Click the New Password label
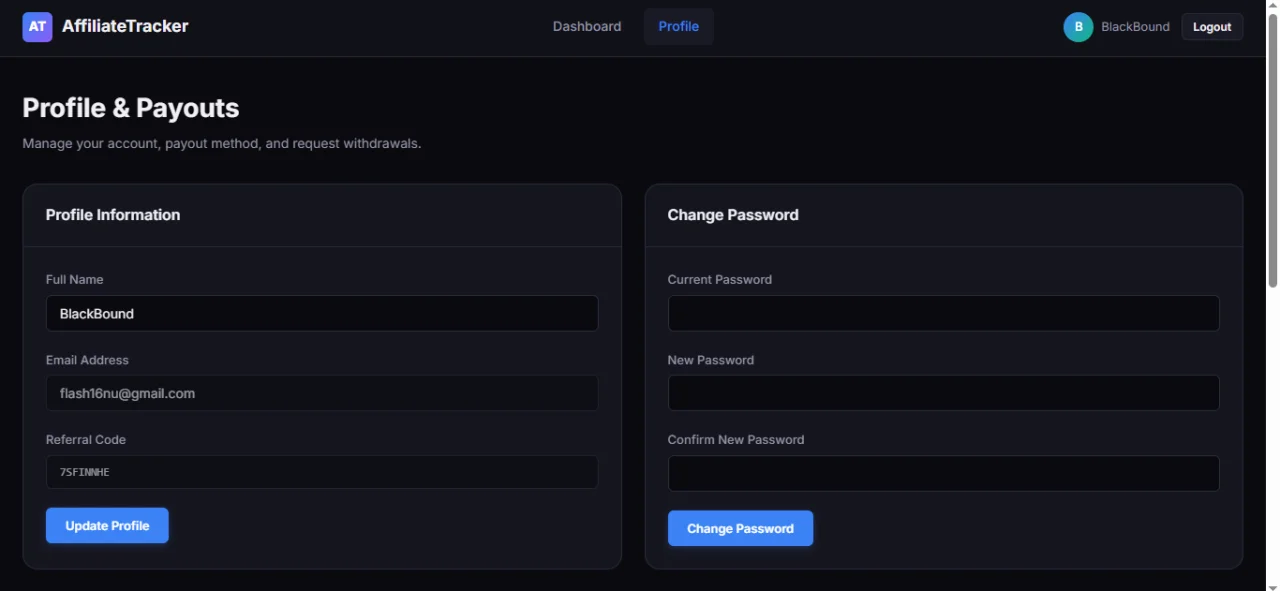This screenshot has height=591, width=1280. tap(711, 360)
